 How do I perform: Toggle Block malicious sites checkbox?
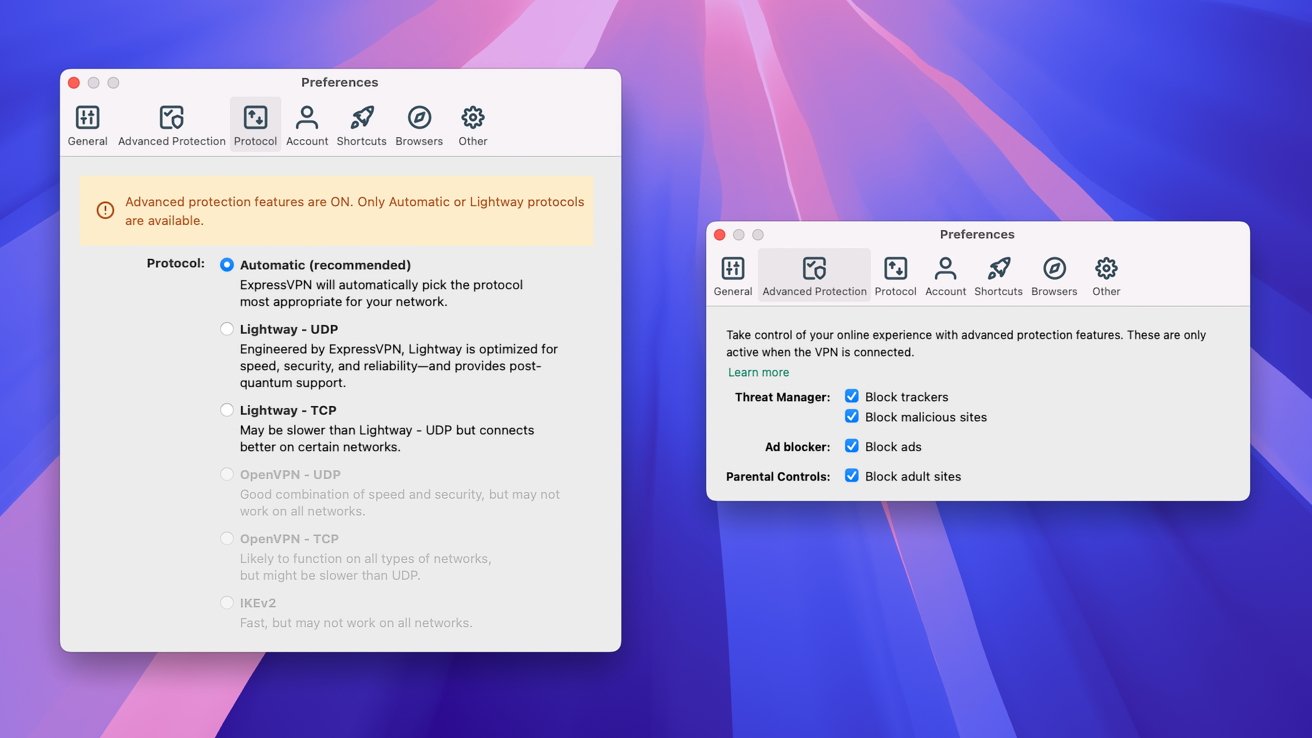852,416
